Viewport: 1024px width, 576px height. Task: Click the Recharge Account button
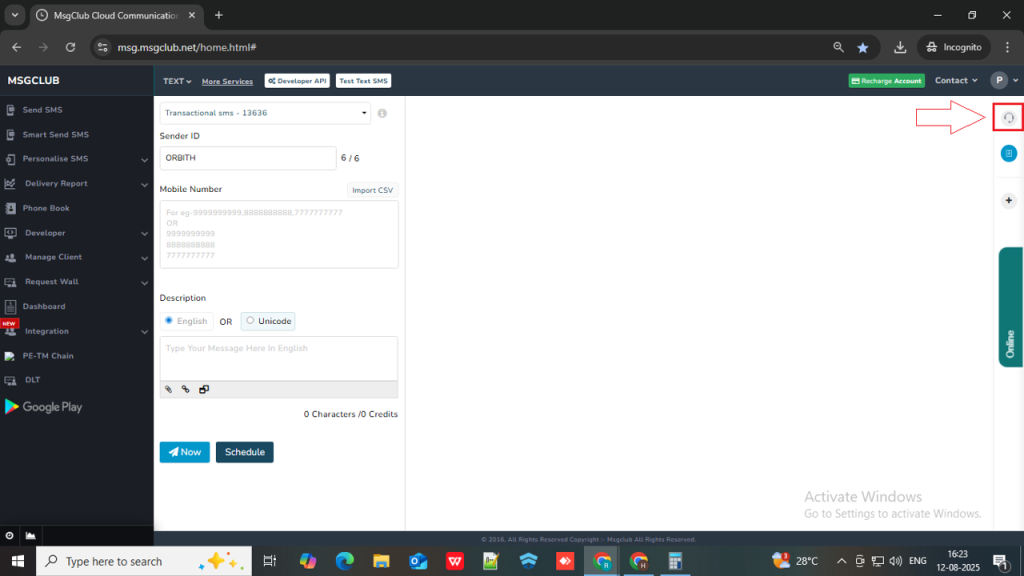click(886, 81)
